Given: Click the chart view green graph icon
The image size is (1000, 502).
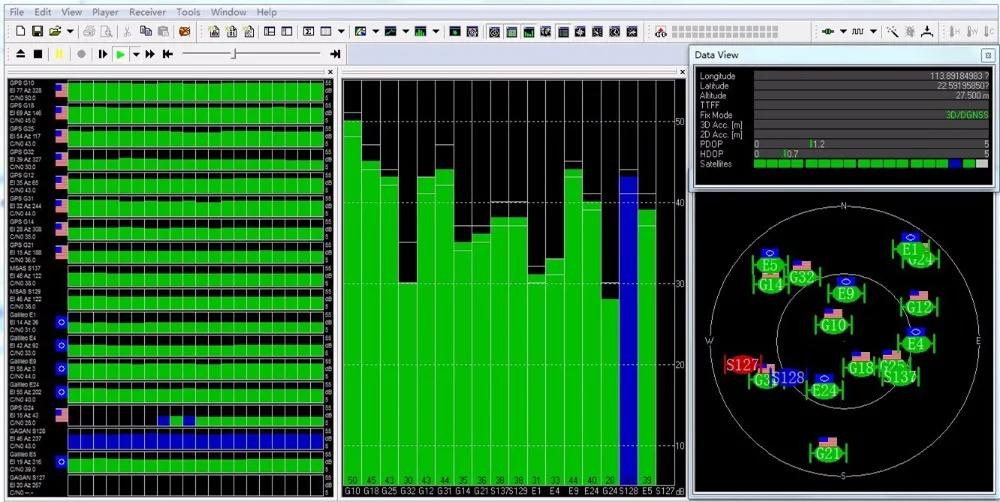Looking at the screenshot, I should pyautogui.click(x=390, y=31).
